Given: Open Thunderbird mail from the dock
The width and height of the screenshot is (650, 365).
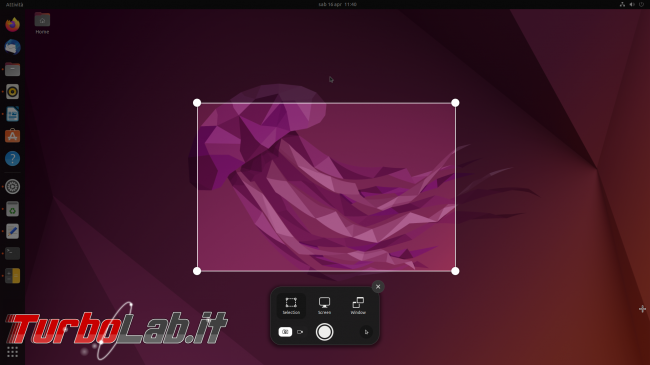Looking at the screenshot, I should pos(12,47).
